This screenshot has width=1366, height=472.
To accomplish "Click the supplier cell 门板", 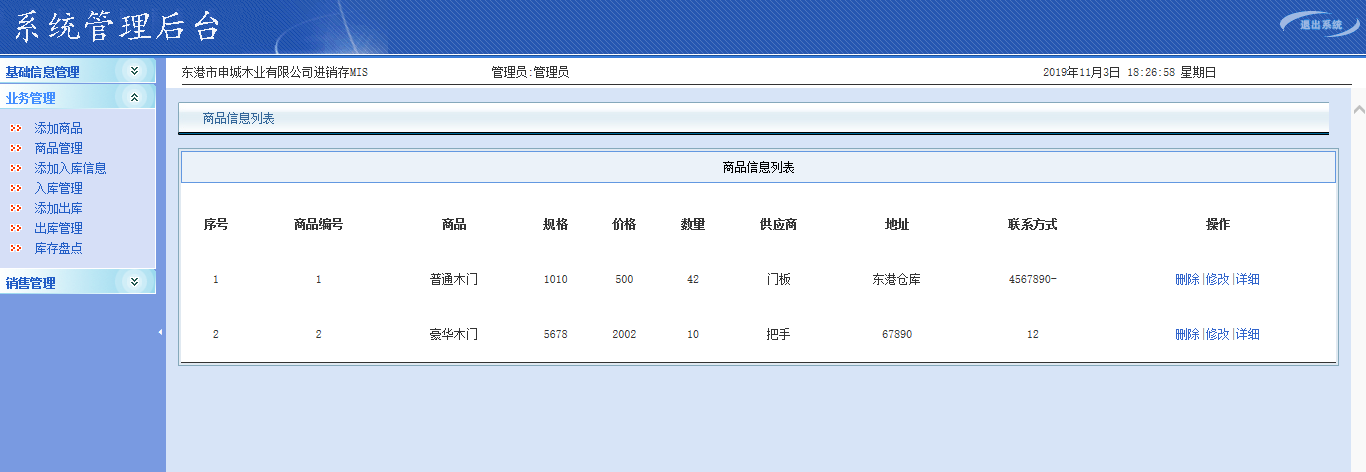I will (x=778, y=279).
